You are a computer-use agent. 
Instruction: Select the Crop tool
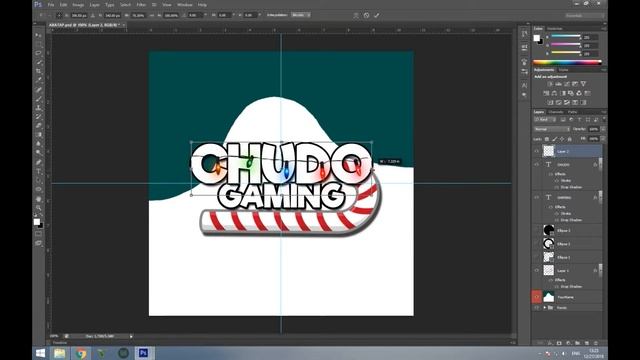(39, 71)
